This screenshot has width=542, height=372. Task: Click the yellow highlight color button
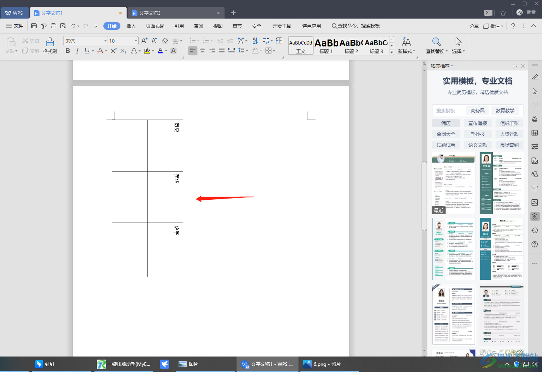point(147,51)
